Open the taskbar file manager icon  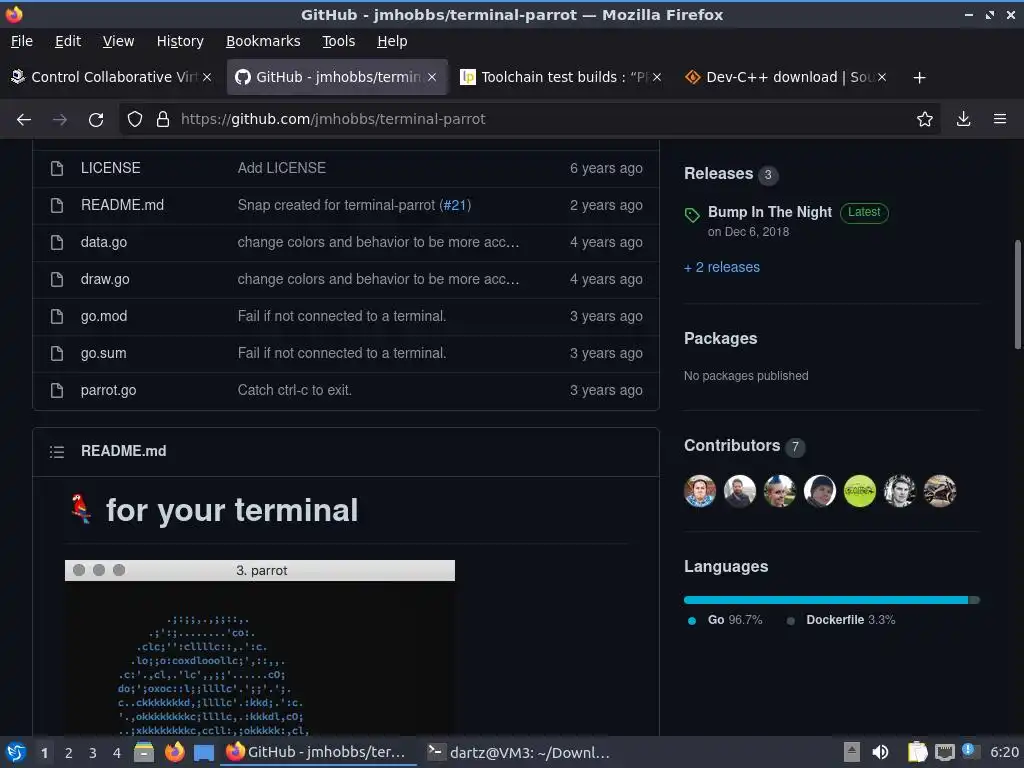[x=144, y=752]
